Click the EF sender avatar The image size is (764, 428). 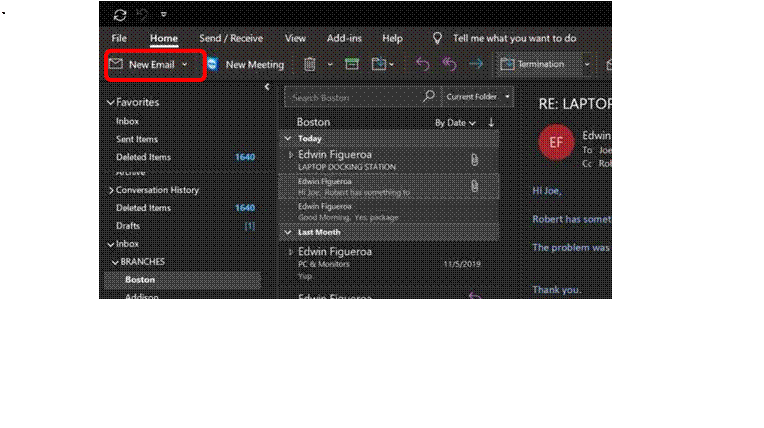coord(556,142)
